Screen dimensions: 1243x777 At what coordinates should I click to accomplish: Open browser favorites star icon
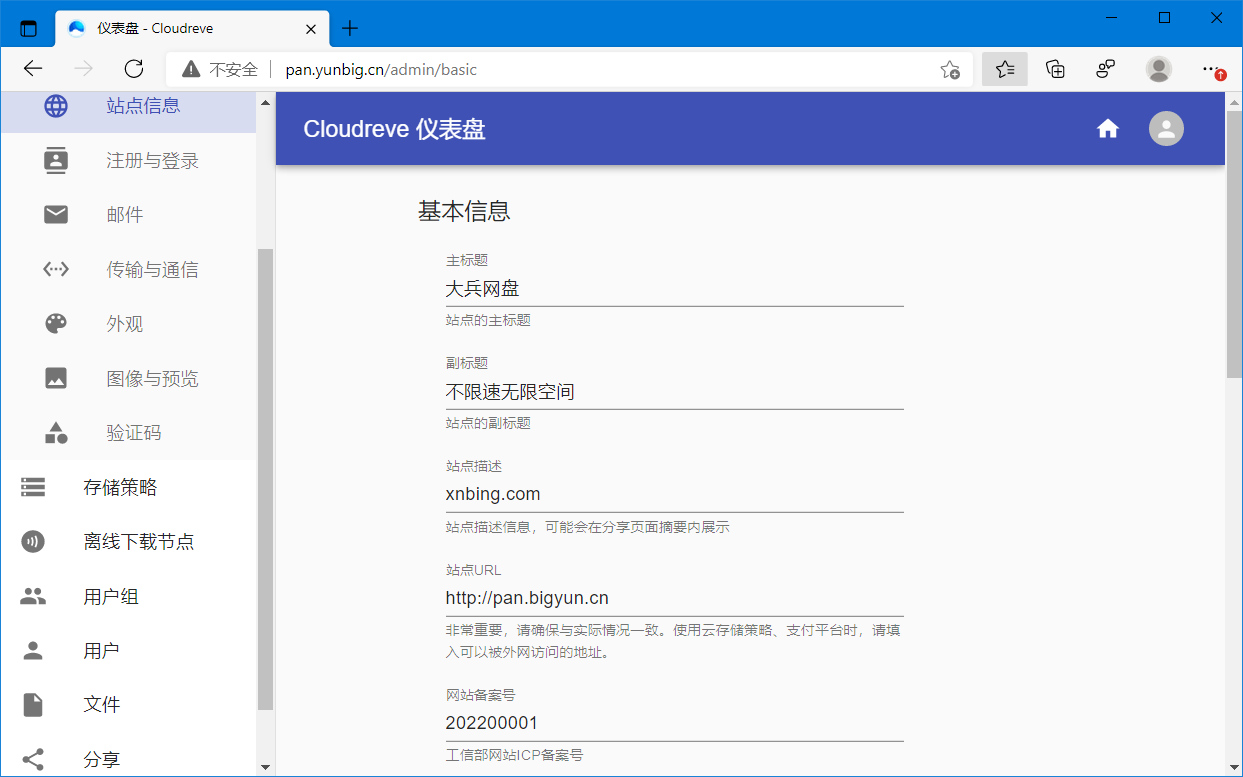(1004, 69)
